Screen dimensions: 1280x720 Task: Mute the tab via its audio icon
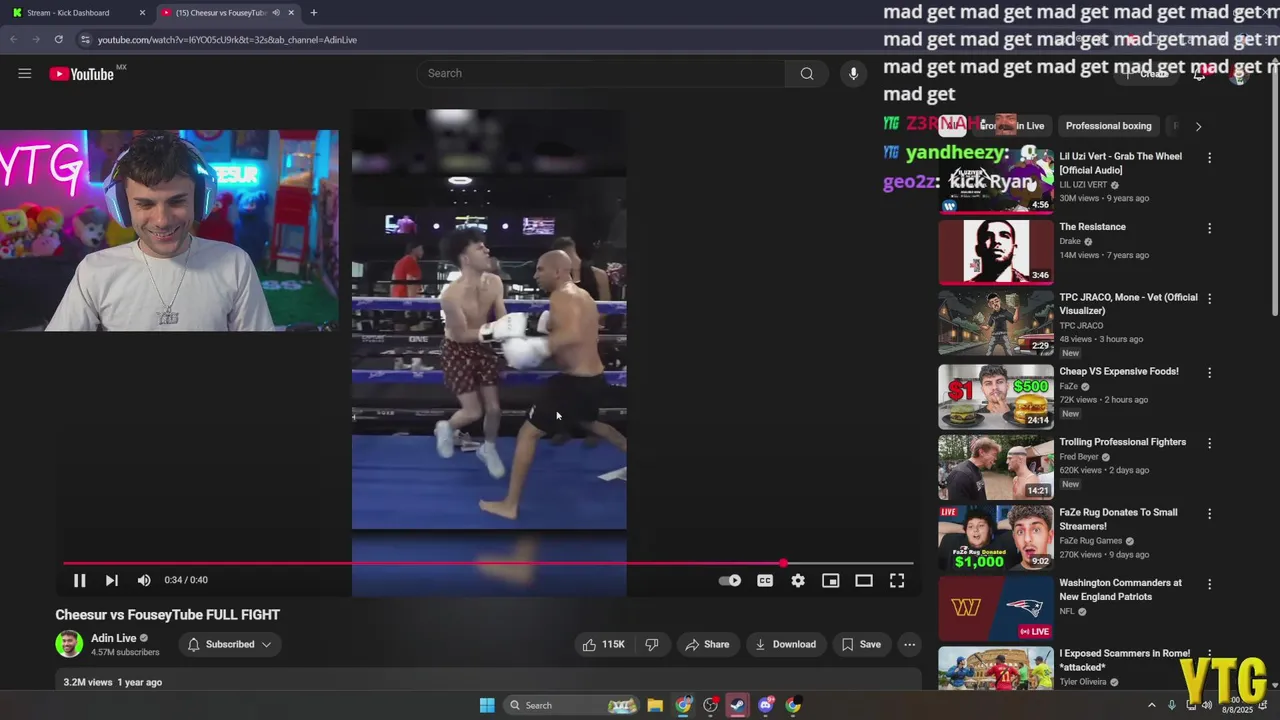coord(276,13)
